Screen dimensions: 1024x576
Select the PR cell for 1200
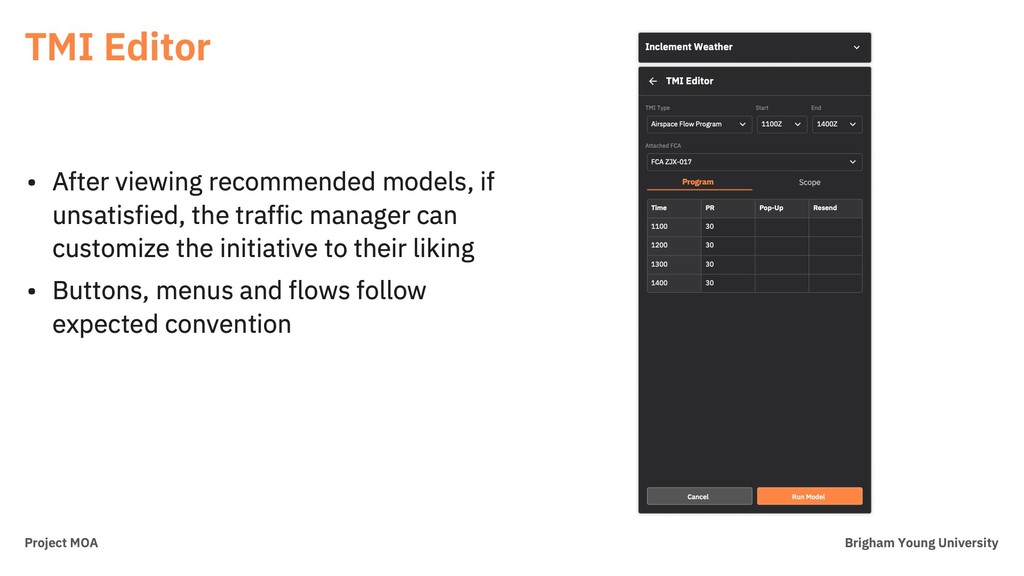point(728,246)
